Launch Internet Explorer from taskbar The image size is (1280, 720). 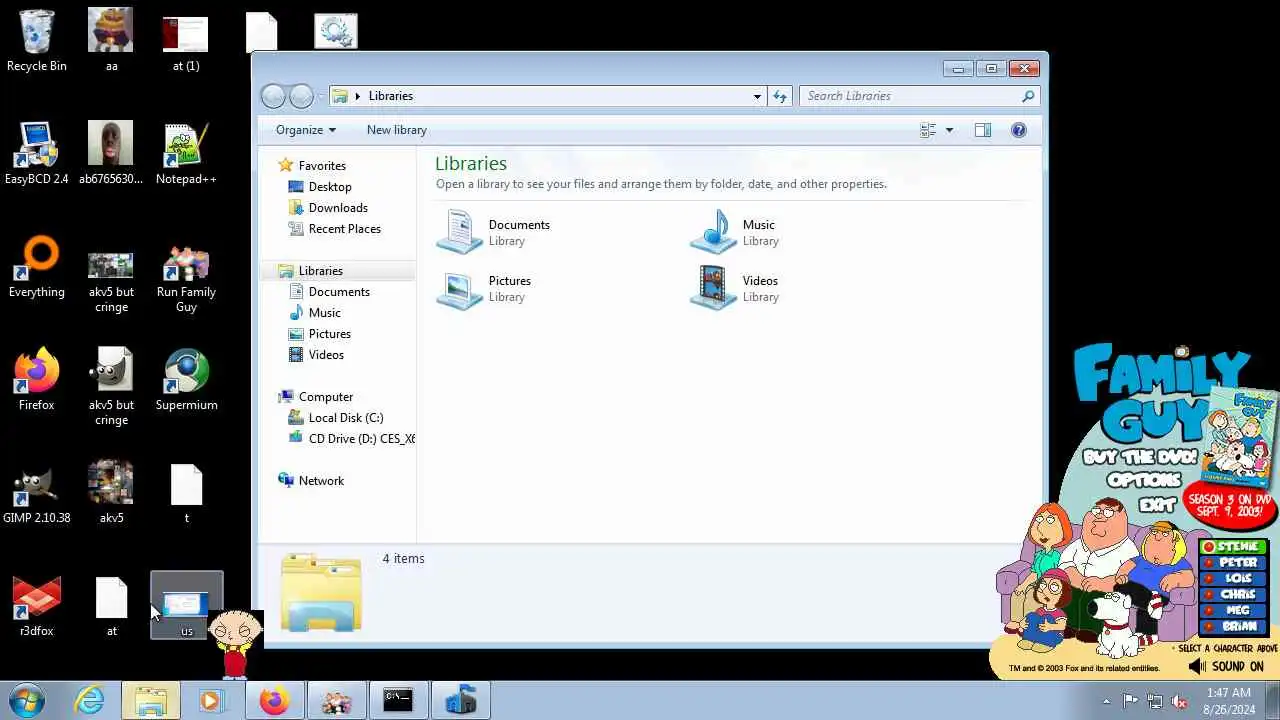click(90, 701)
